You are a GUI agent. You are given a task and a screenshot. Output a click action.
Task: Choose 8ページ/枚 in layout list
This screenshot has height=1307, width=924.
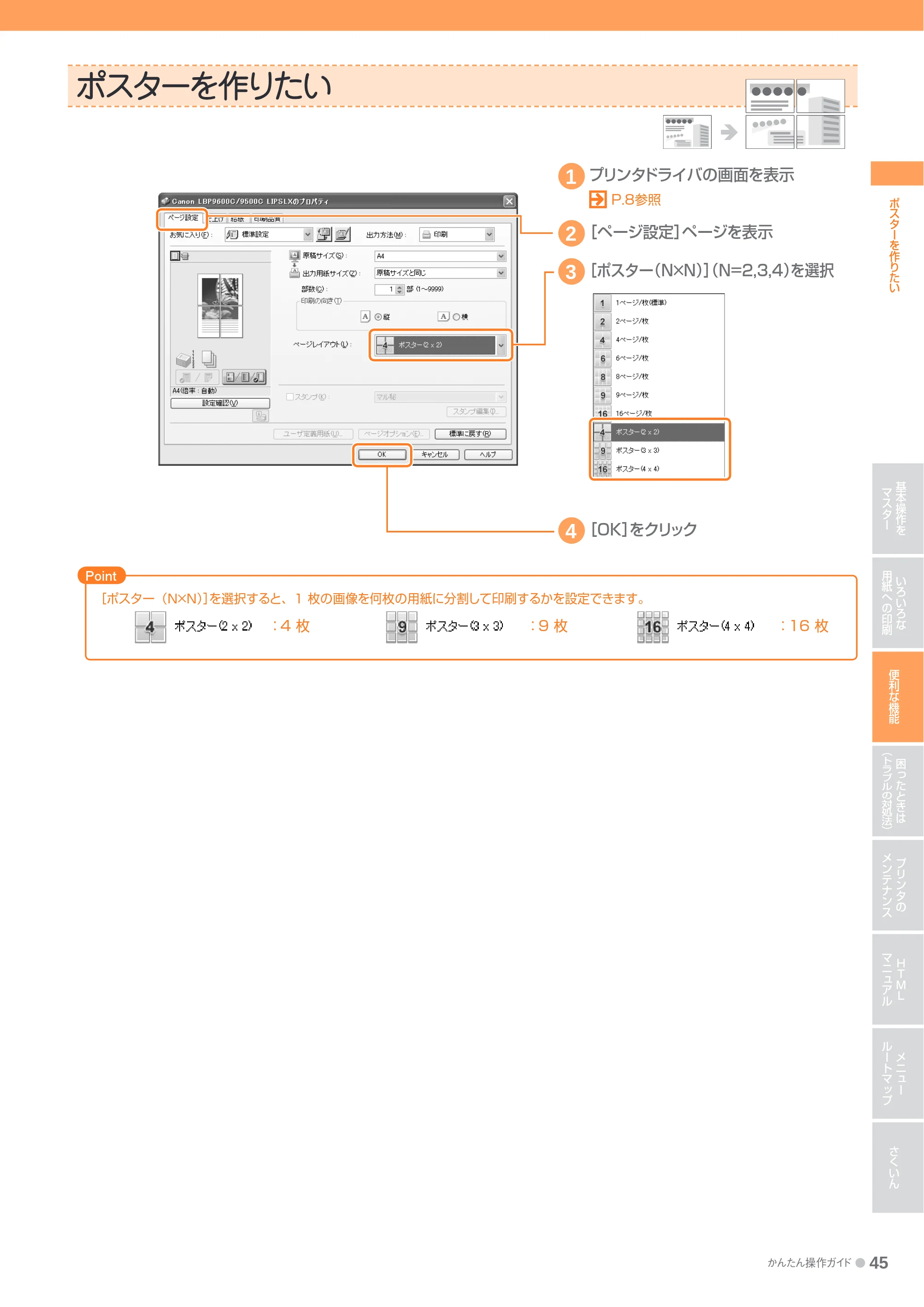659,377
